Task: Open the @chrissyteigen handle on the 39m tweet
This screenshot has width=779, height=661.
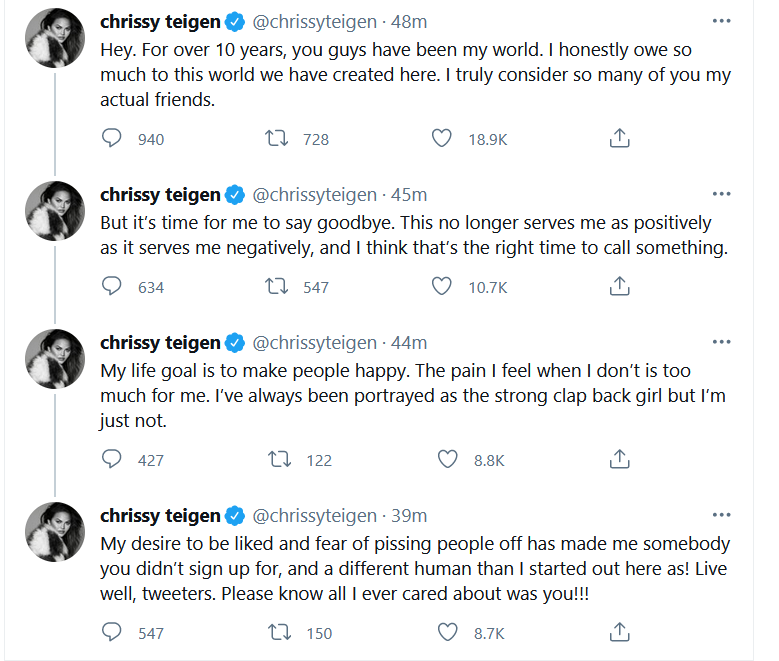Action: pyautogui.click(x=315, y=516)
